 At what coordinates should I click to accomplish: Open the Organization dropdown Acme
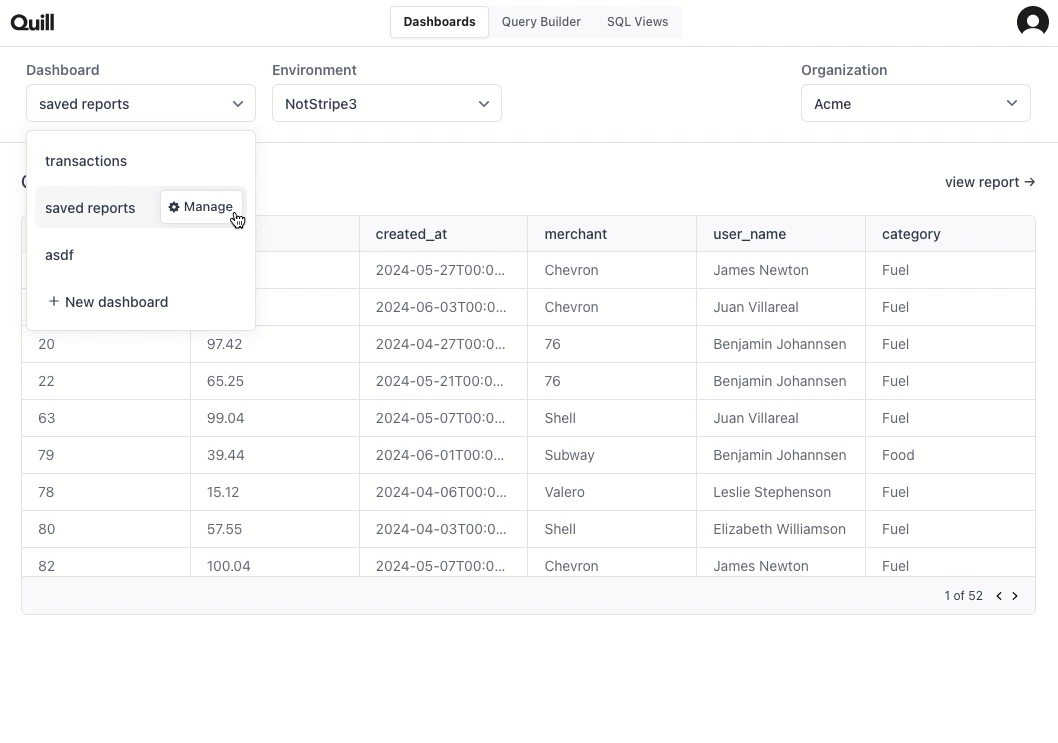pos(916,103)
